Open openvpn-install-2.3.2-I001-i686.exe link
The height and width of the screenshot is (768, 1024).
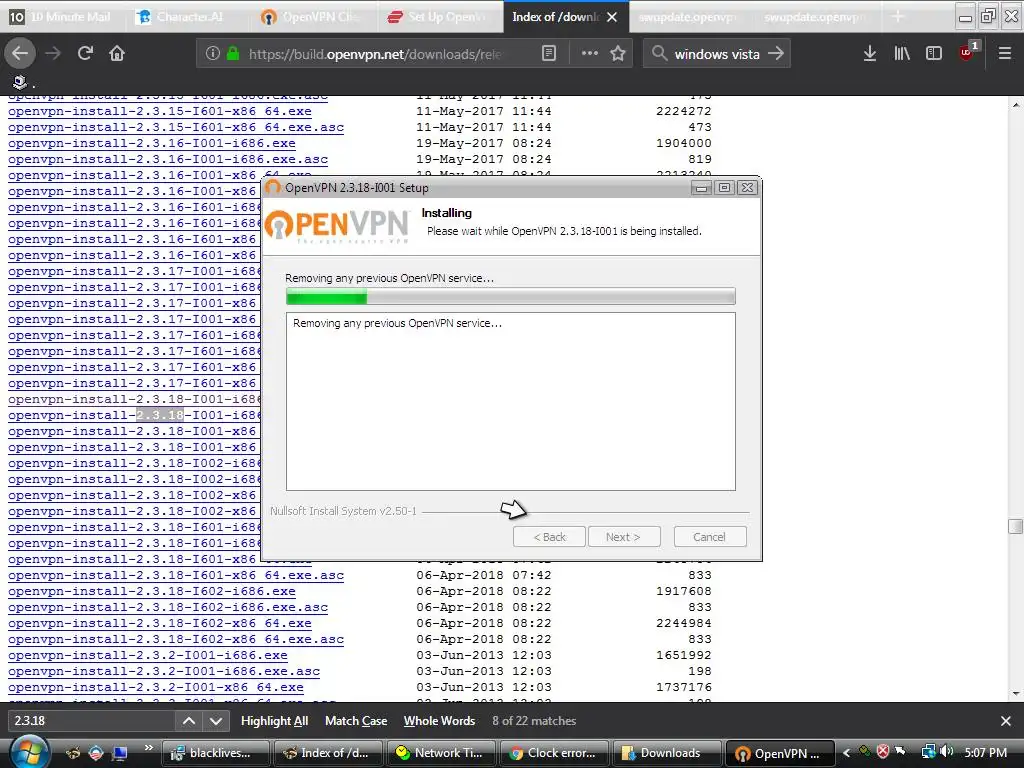click(x=148, y=655)
